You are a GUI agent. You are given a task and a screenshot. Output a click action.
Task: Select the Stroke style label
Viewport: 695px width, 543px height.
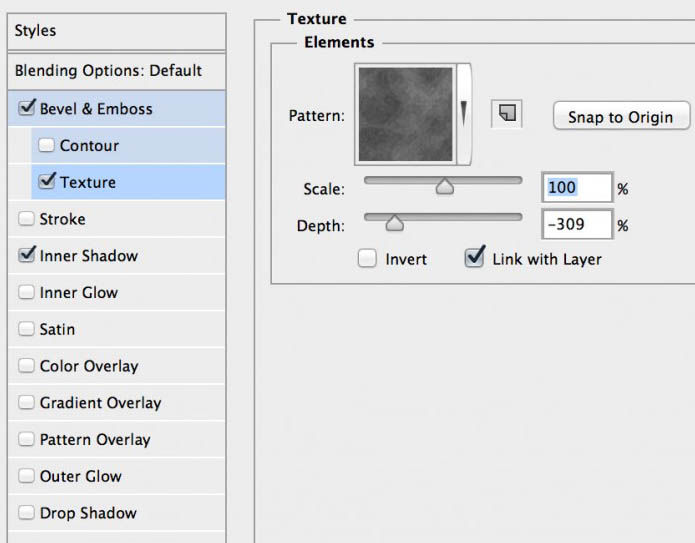[x=62, y=219]
